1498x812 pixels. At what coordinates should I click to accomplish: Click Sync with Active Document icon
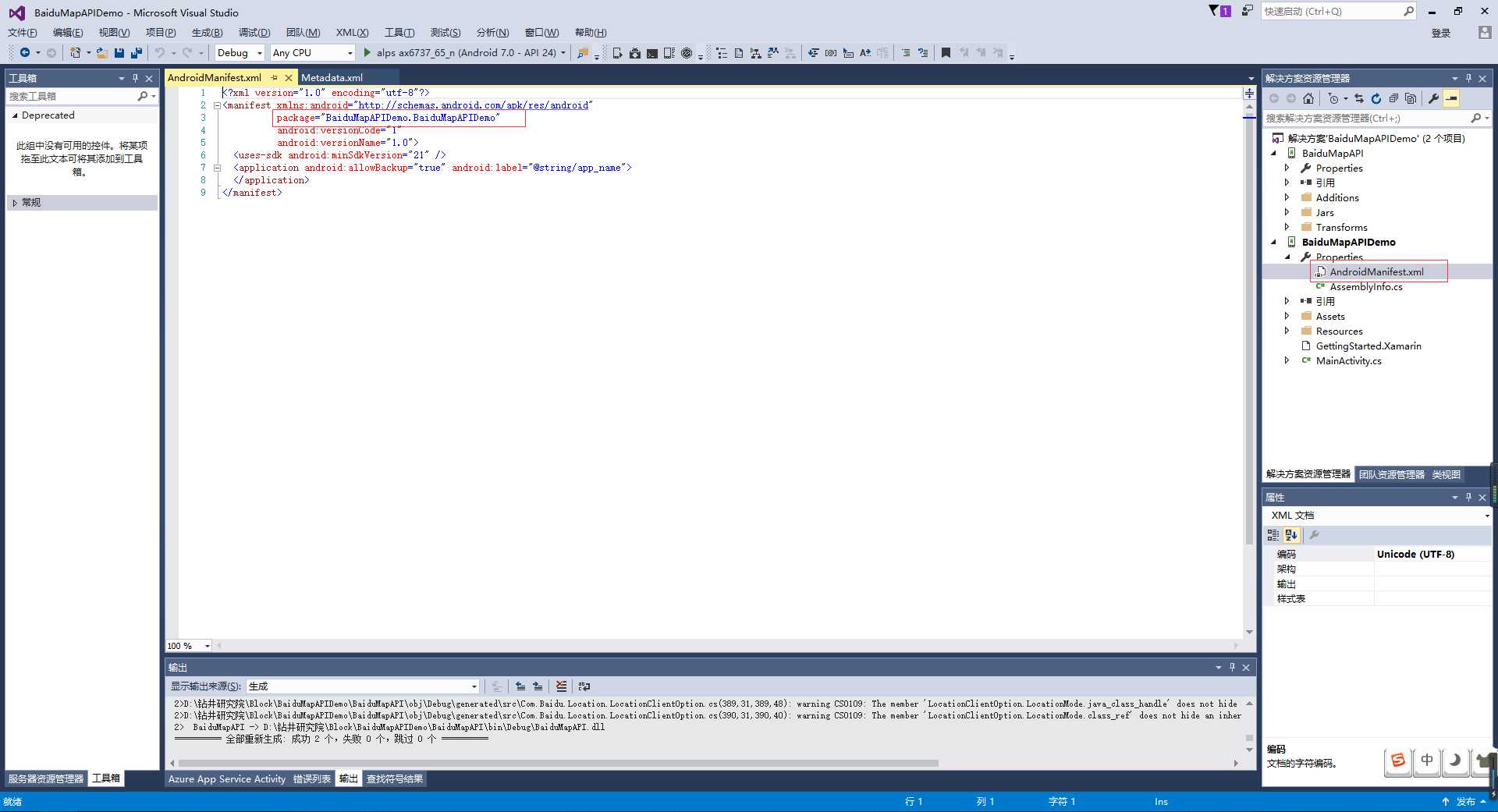coord(1359,98)
